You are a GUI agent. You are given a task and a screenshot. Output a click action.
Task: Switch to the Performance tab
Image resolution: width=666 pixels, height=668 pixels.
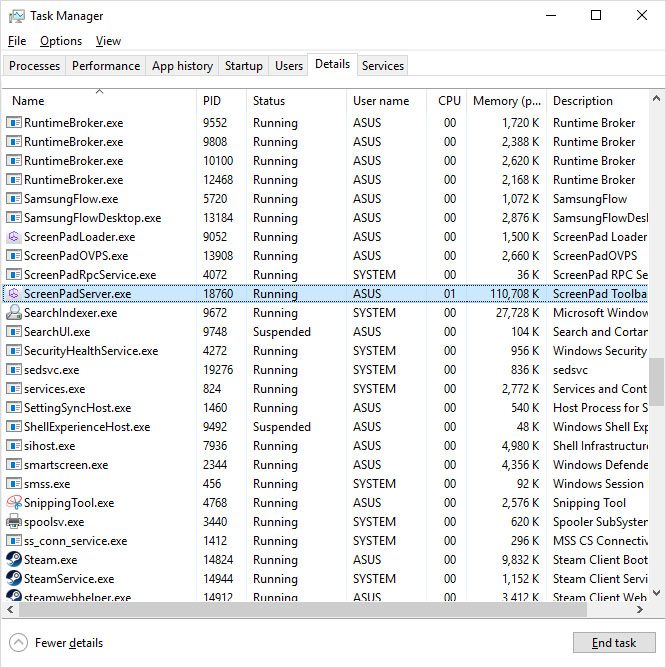coord(106,66)
